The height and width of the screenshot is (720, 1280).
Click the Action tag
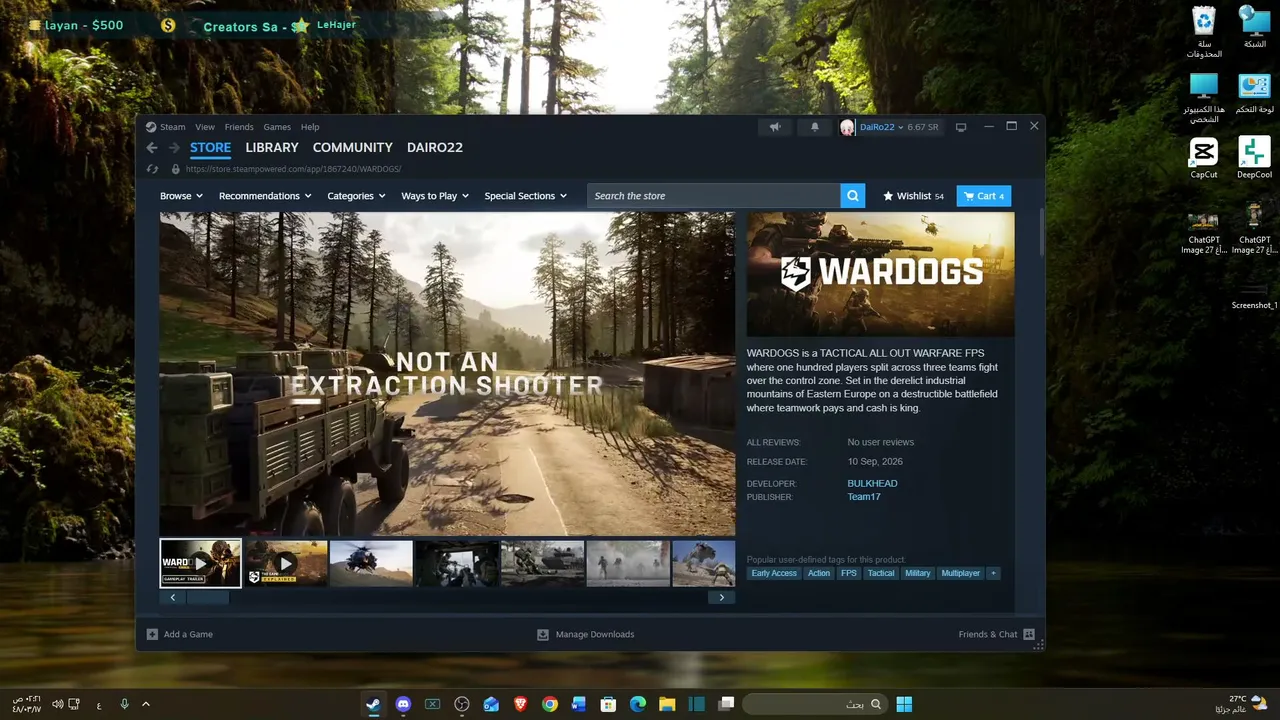[819, 573]
